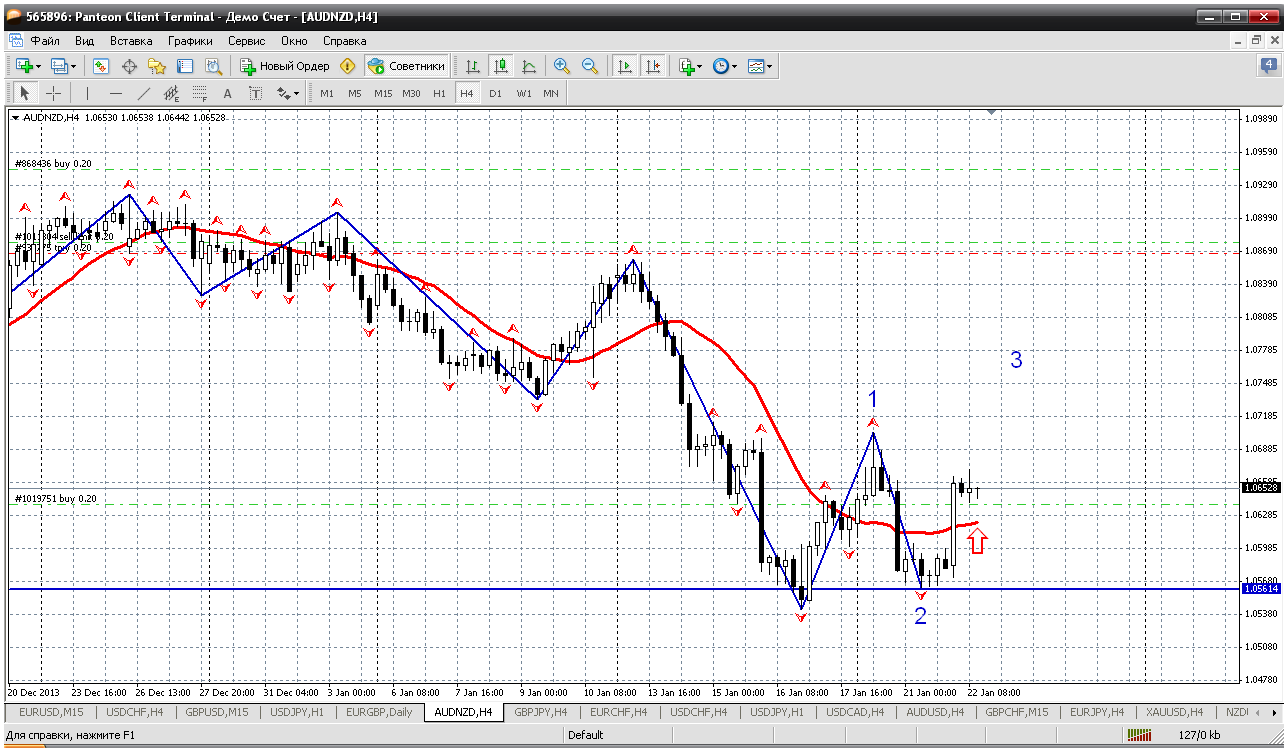The image size is (1288, 748).
Task: Select the crosshair cursor tool
Action: click(54, 93)
